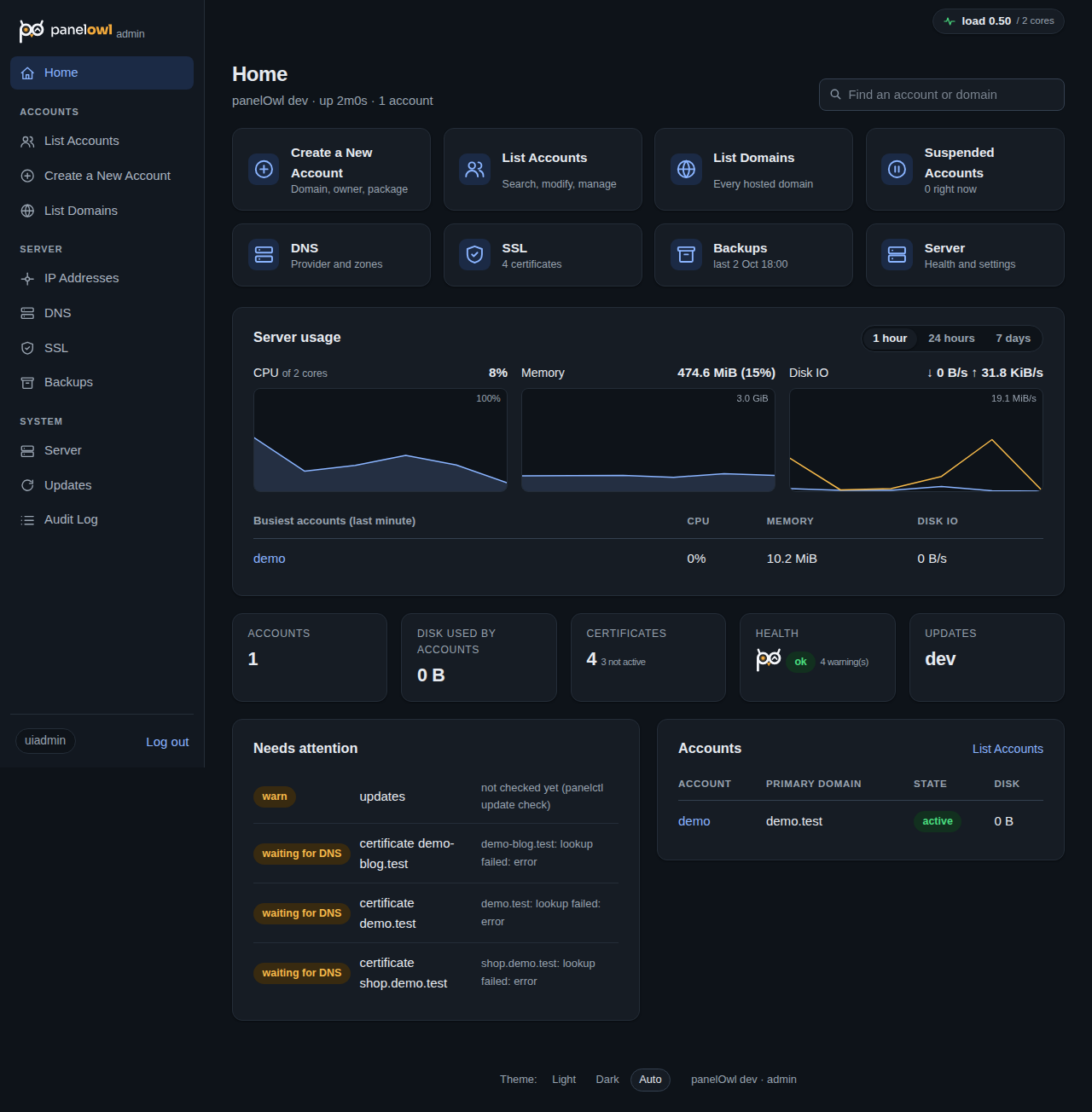Click the load 0.50 status pill
Screen dimensions: 1092x1112
998,21
